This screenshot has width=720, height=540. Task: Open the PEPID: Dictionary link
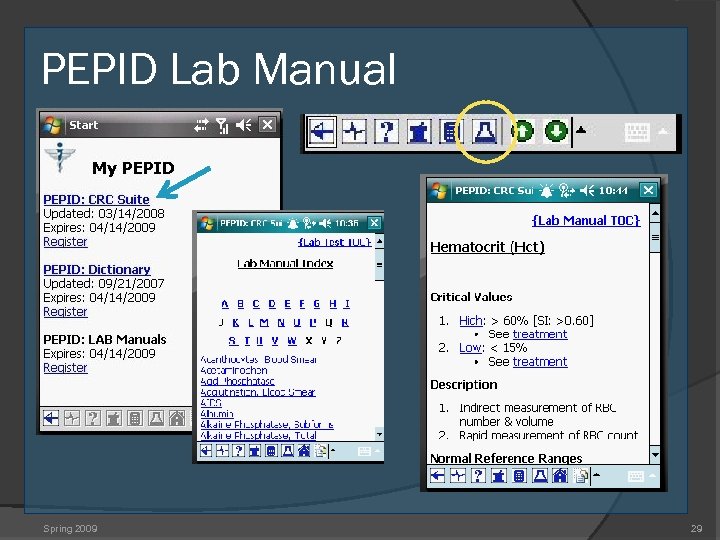pyautogui.click(x=97, y=270)
